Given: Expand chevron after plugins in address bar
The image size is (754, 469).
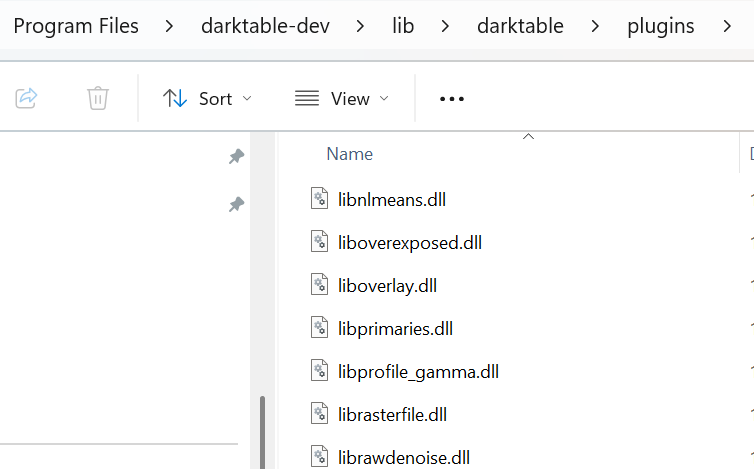Looking at the screenshot, I should pyautogui.click(x=727, y=26).
